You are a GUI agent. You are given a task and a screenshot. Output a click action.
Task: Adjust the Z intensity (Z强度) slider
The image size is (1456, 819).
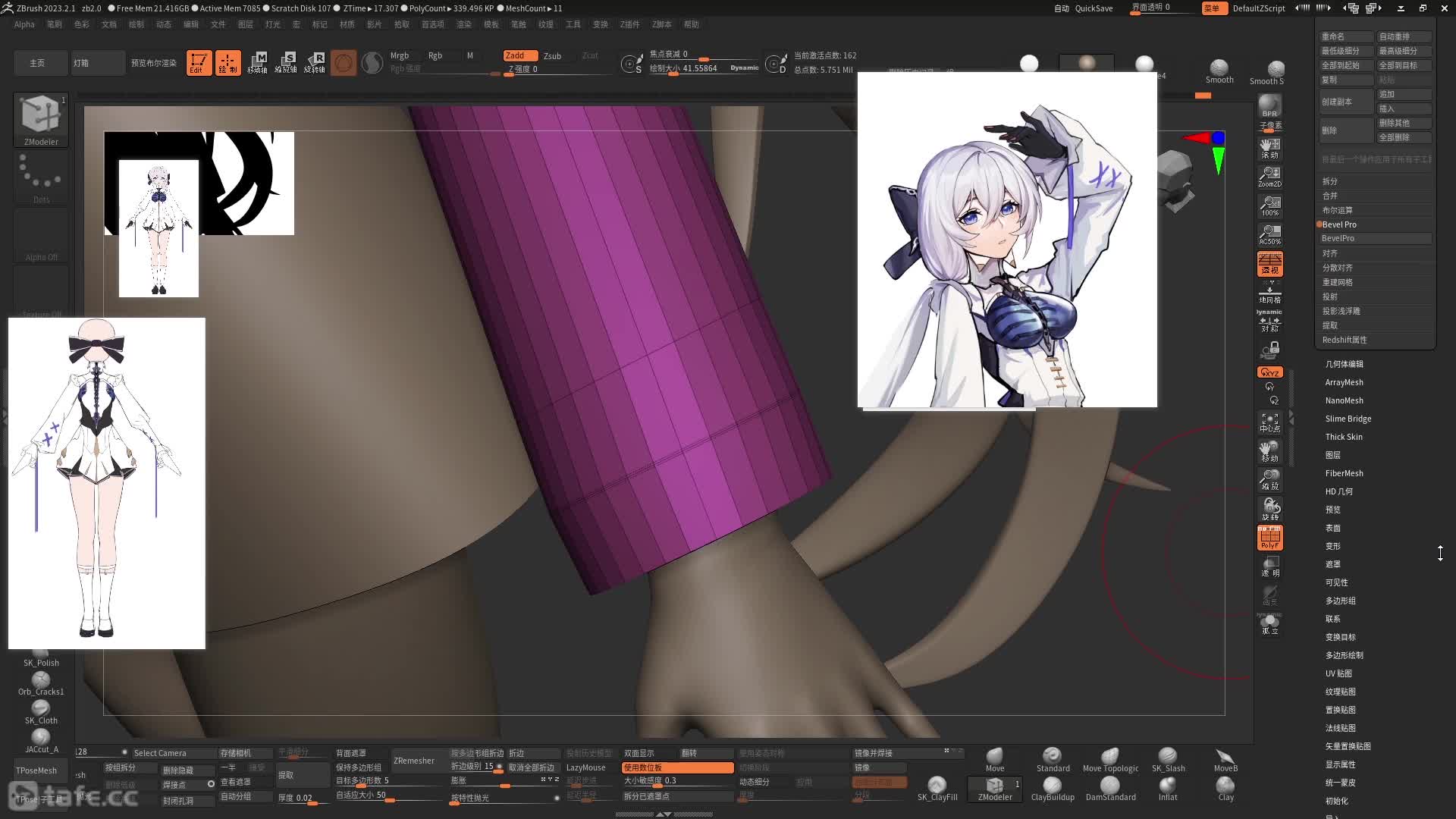557,69
